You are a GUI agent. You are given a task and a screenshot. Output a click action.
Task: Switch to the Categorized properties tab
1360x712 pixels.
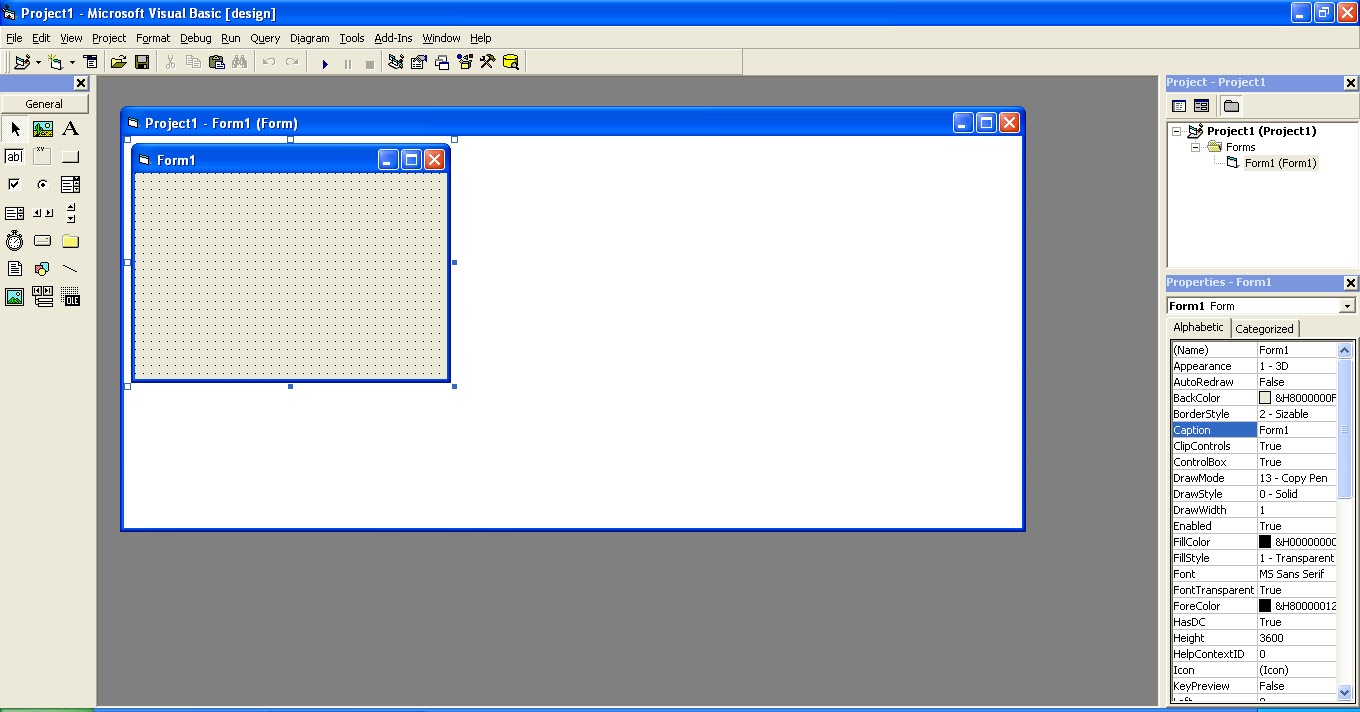pyautogui.click(x=1264, y=327)
